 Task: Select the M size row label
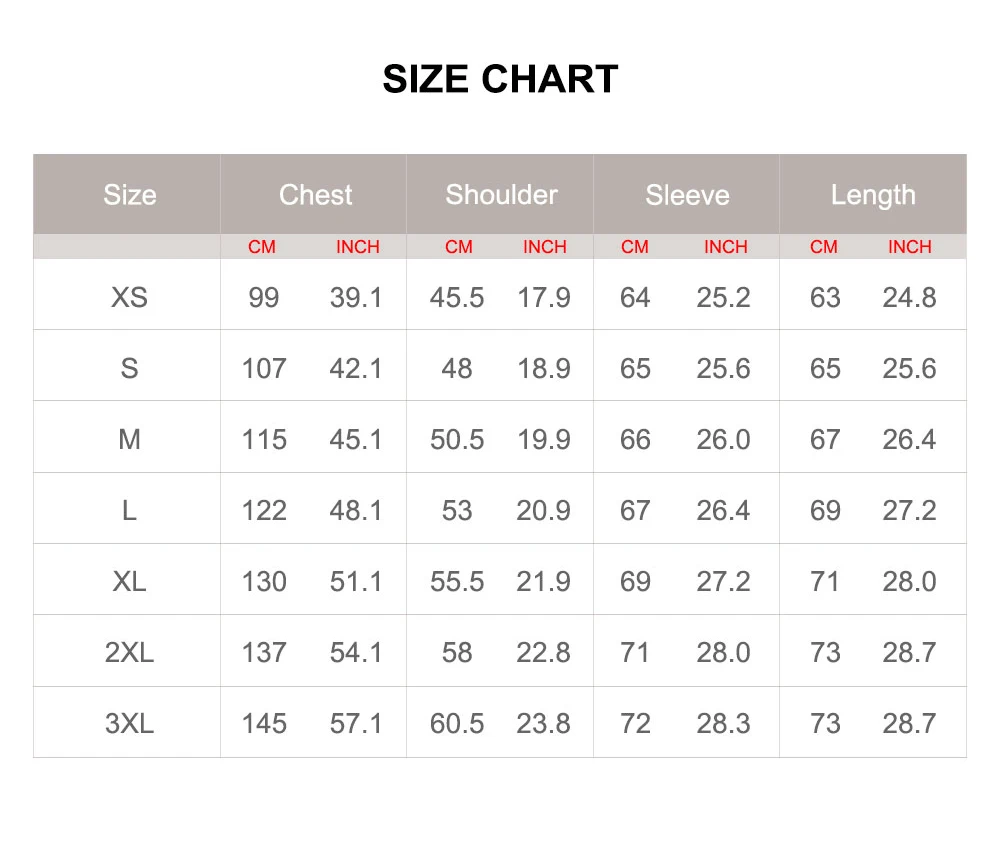[129, 439]
